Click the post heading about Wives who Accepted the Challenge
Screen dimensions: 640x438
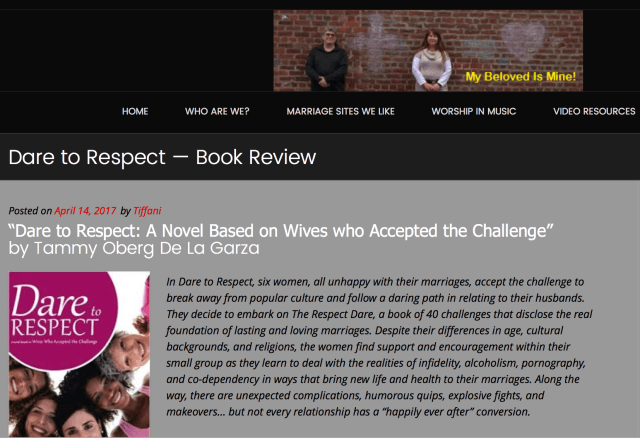[x=281, y=231]
